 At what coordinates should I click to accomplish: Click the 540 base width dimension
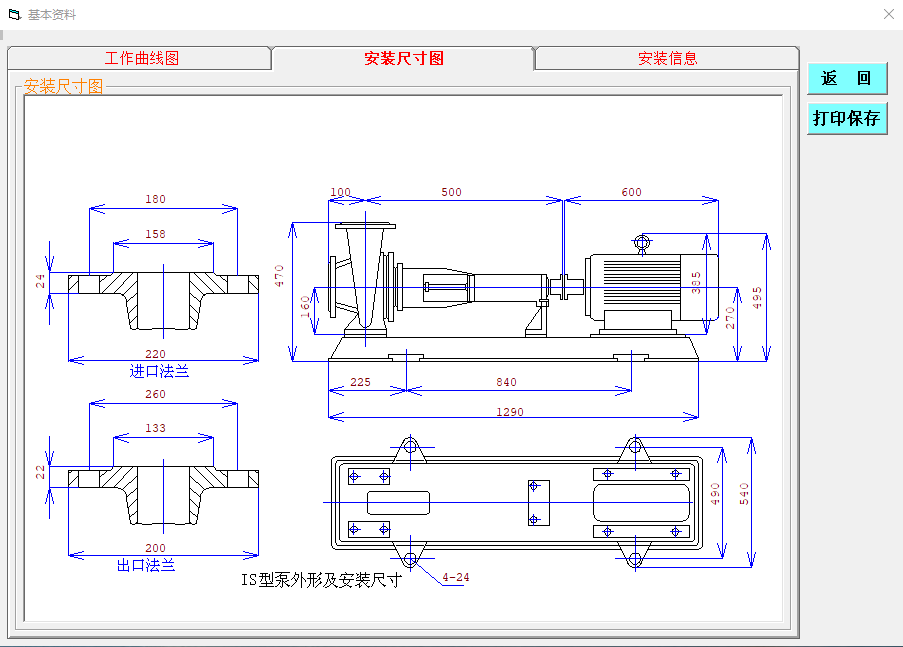pyautogui.click(x=744, y=494)
